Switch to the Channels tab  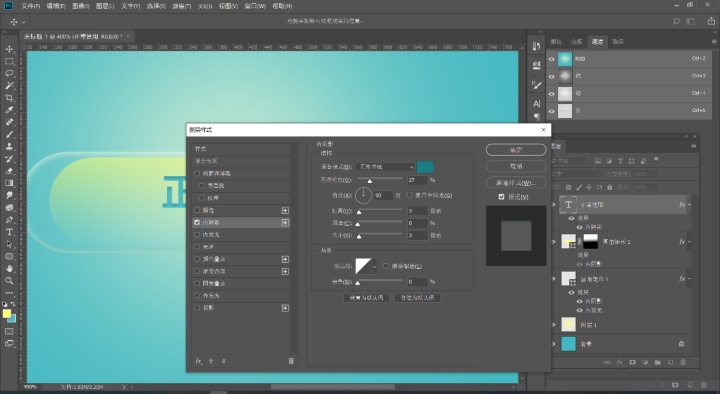[x=597, y=42]
